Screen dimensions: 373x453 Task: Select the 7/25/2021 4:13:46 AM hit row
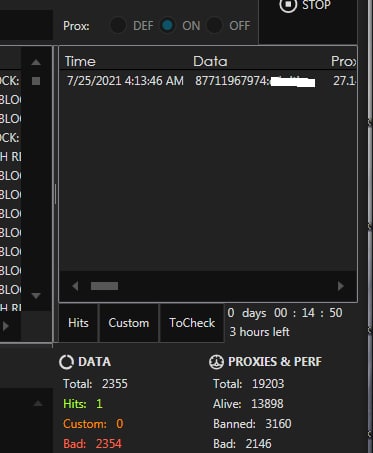point(208,81)
